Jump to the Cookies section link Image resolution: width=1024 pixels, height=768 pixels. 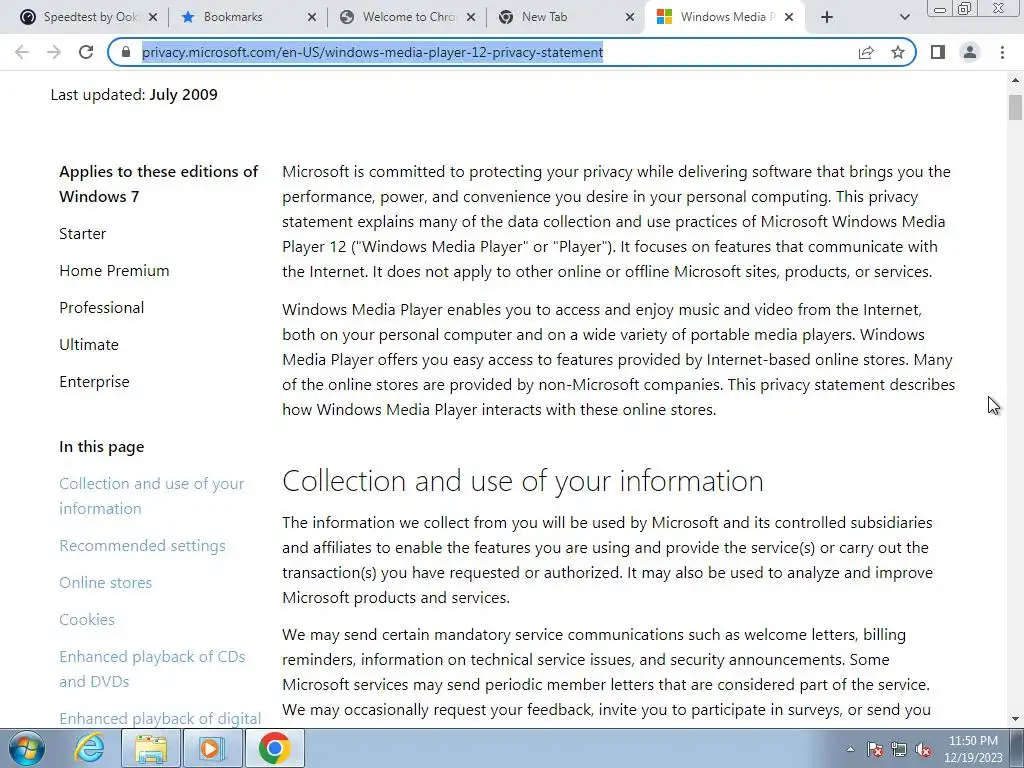(87, 619)
